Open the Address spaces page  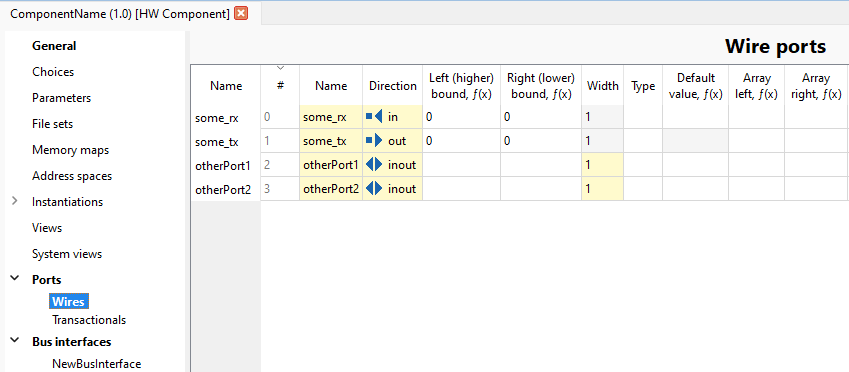point(72,175)
